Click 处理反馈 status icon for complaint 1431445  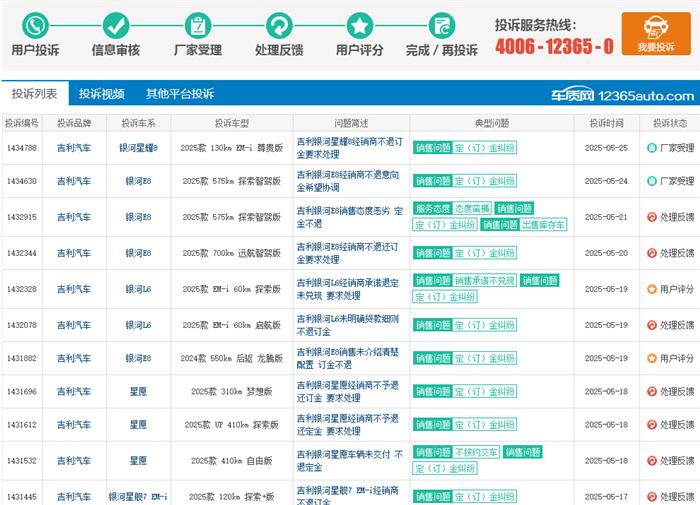click(652, 497)
